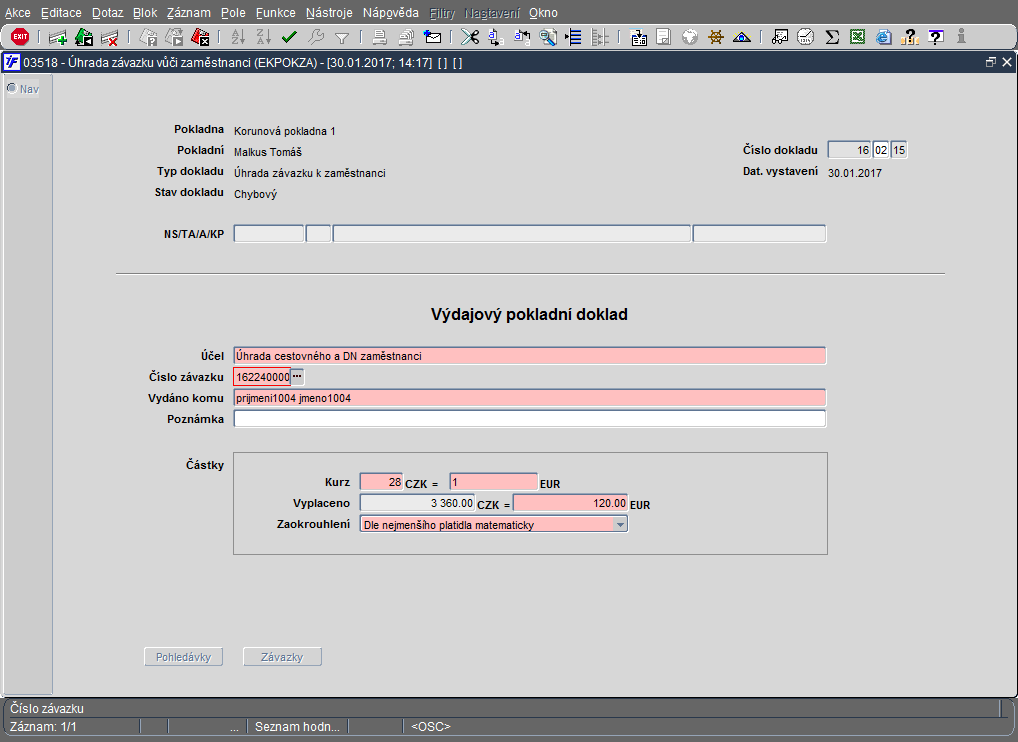Click the Vyplaceno CZK field 3 360.00

[x=417, y=503]
